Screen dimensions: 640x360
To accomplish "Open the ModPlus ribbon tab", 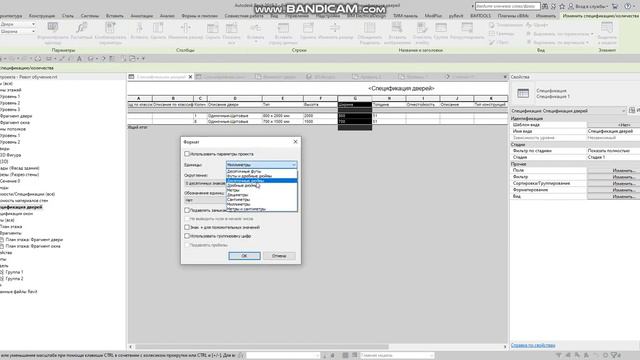I will [433, 16].
